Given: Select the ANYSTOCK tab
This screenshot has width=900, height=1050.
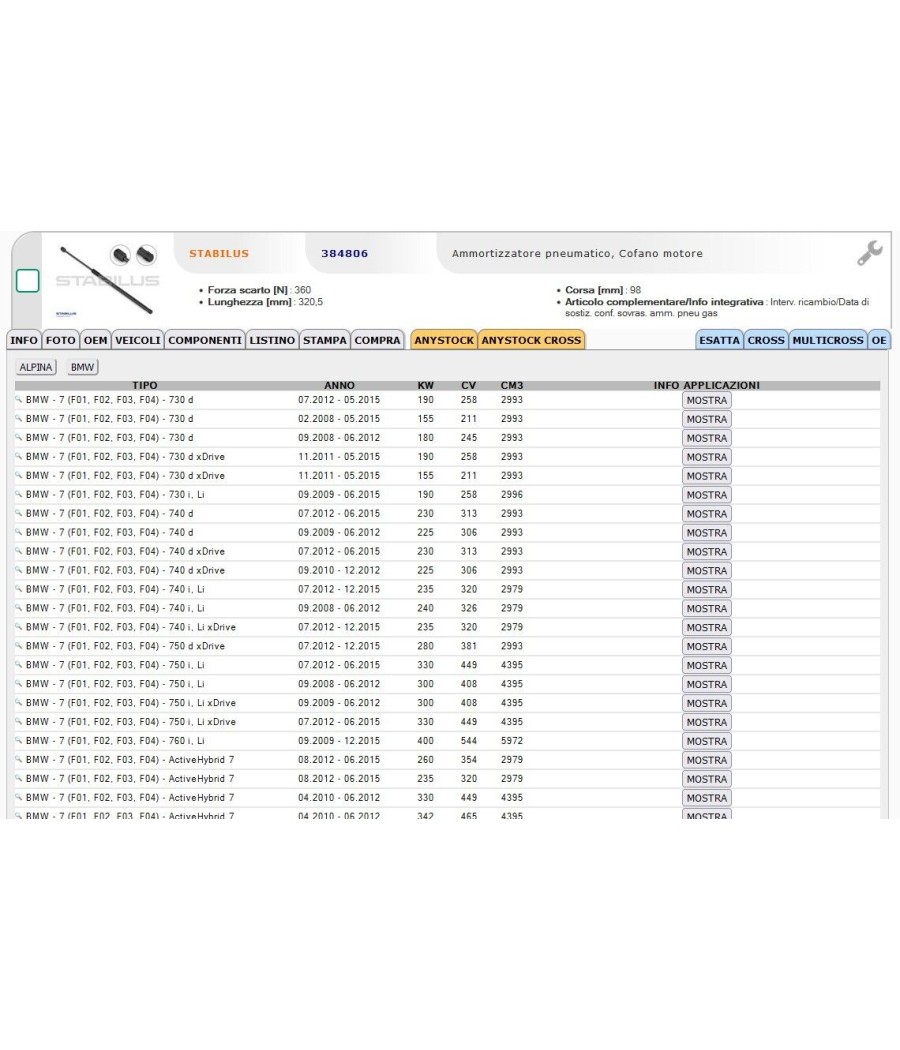Looking at the screenshot, I should coord(443,340).
